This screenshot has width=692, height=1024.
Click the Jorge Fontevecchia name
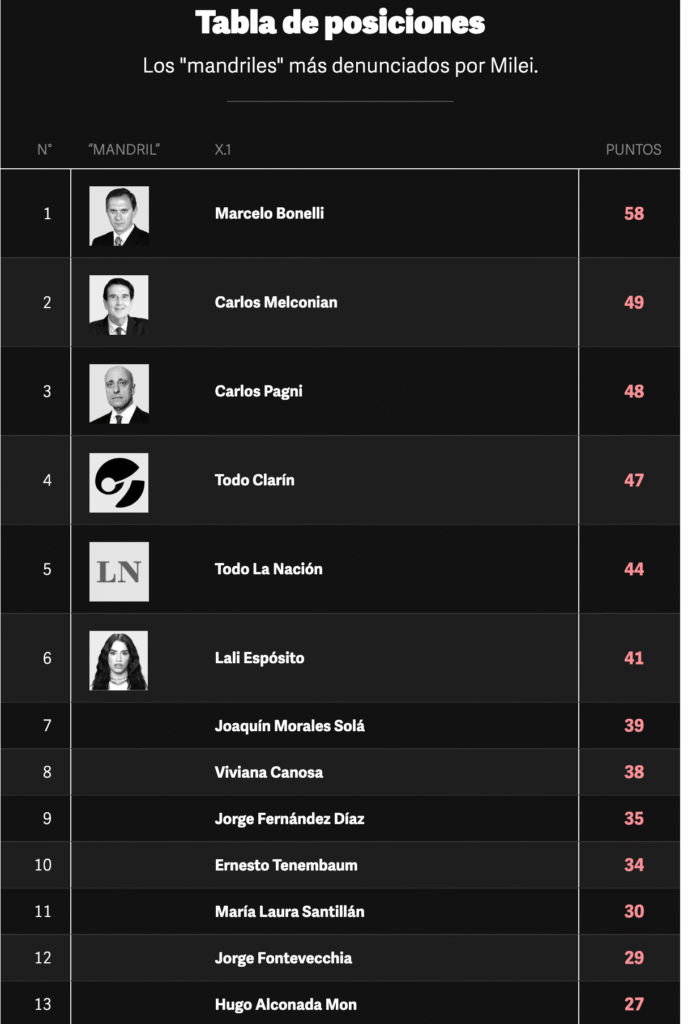pos(283,958)
